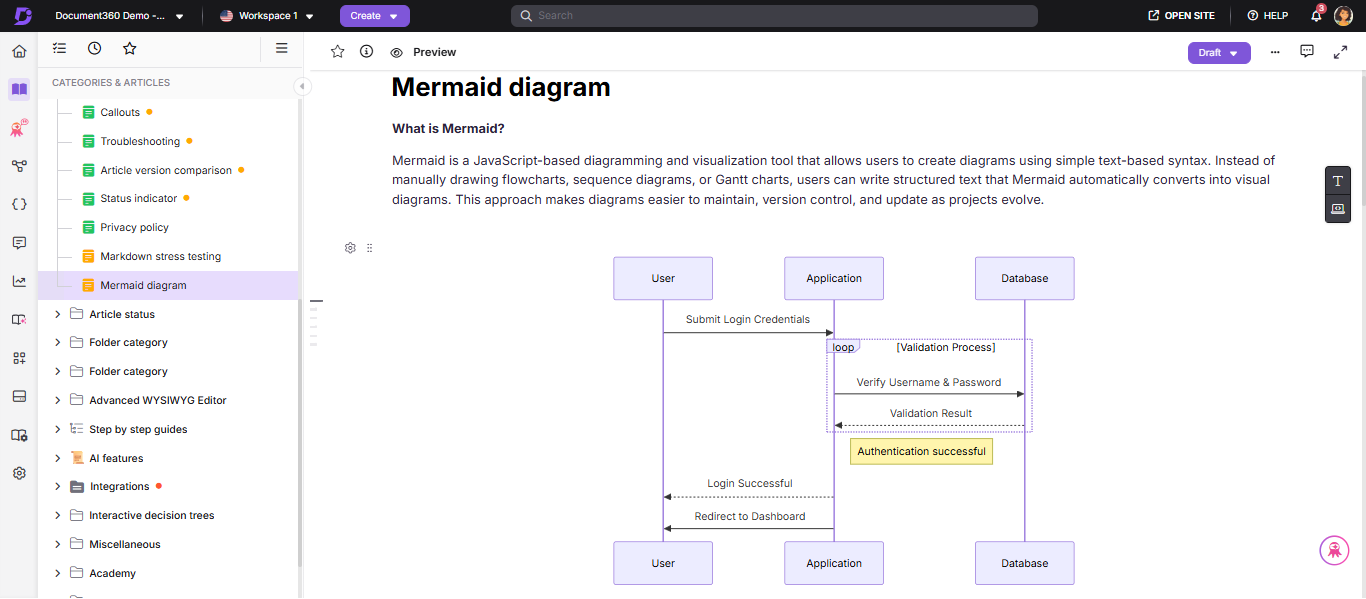Click the Document360 logo

pos(23,16)
